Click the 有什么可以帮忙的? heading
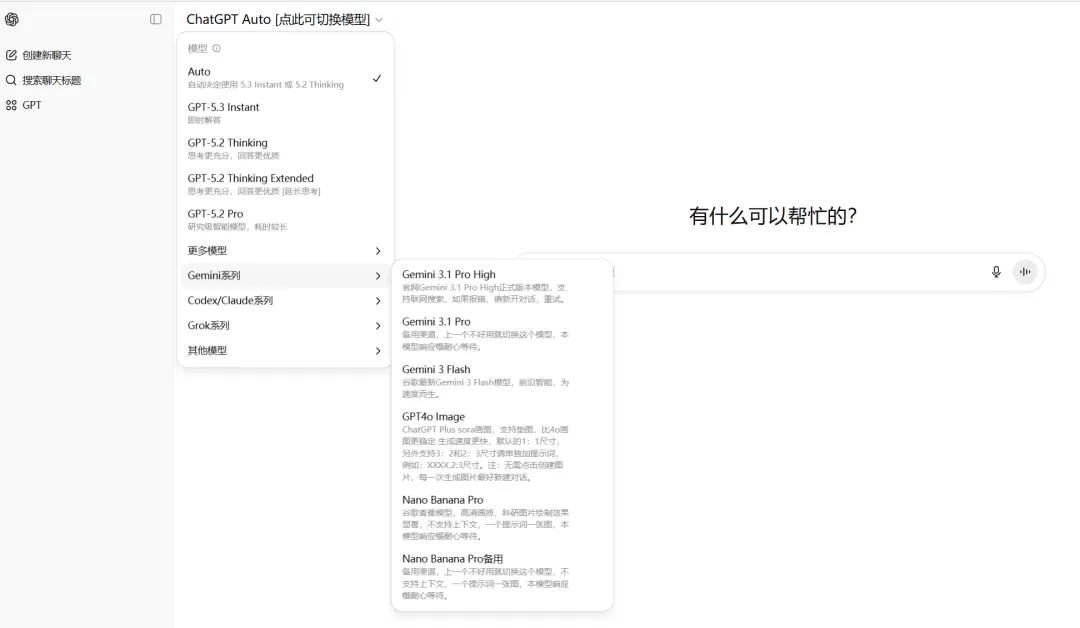 (x=773, y=216)
